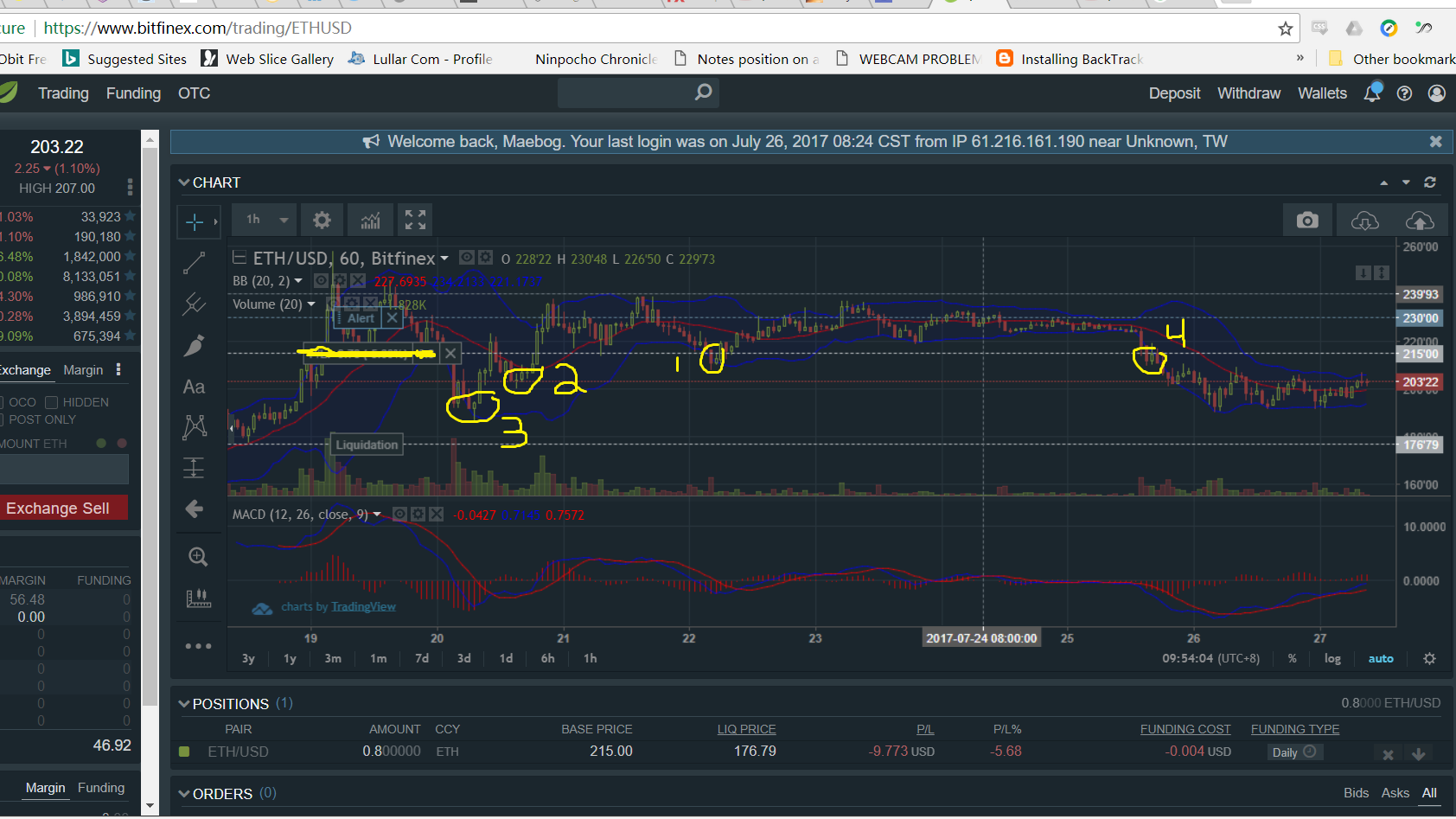The height and width of the screenshot is (819, 1456).
Task: Click the amount ETH input field
Action: click(x=64, y=470)
